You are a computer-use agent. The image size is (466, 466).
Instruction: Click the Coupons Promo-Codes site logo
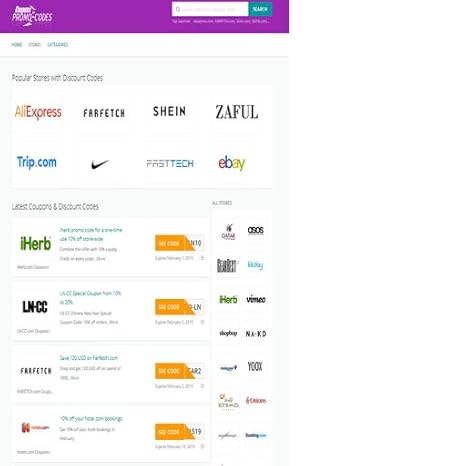tap(32, 16)
